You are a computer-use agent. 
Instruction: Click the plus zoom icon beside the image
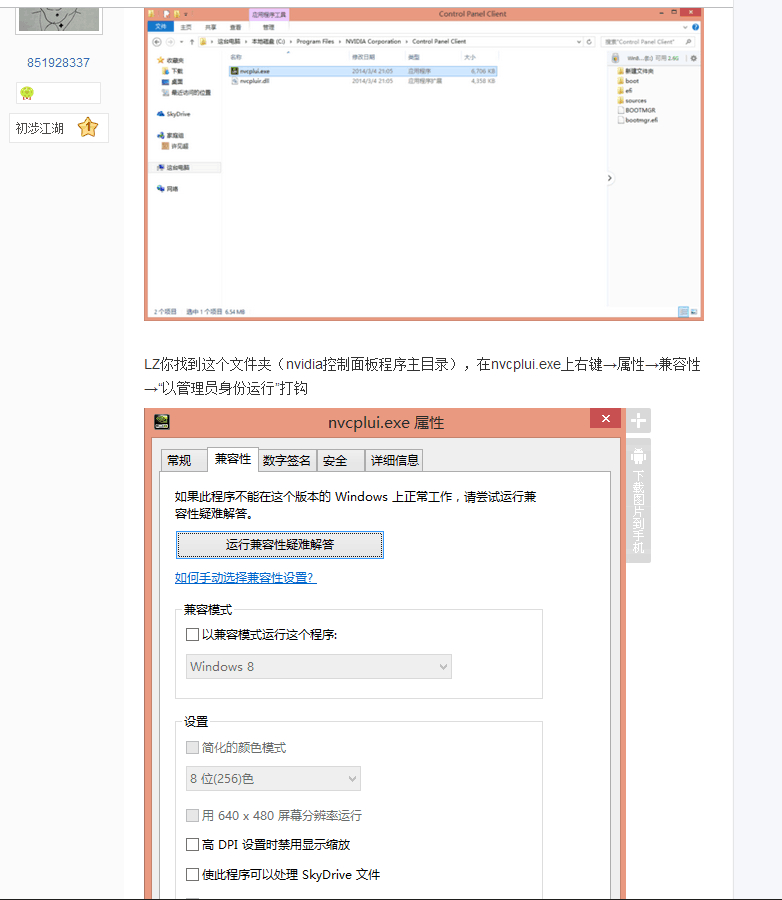click(638, 421)
